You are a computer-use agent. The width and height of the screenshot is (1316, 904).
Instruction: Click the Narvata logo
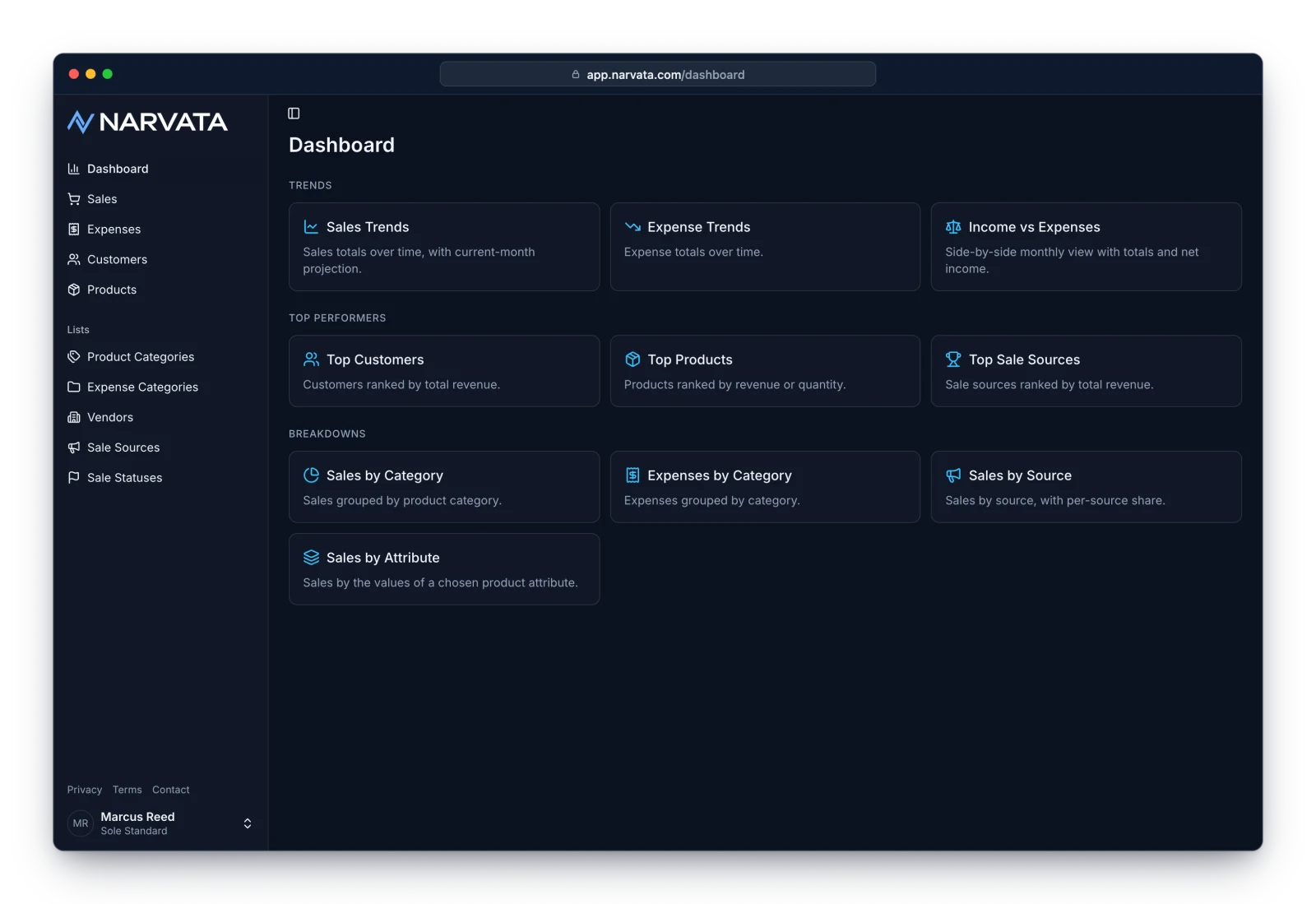(x=147, y=122)
